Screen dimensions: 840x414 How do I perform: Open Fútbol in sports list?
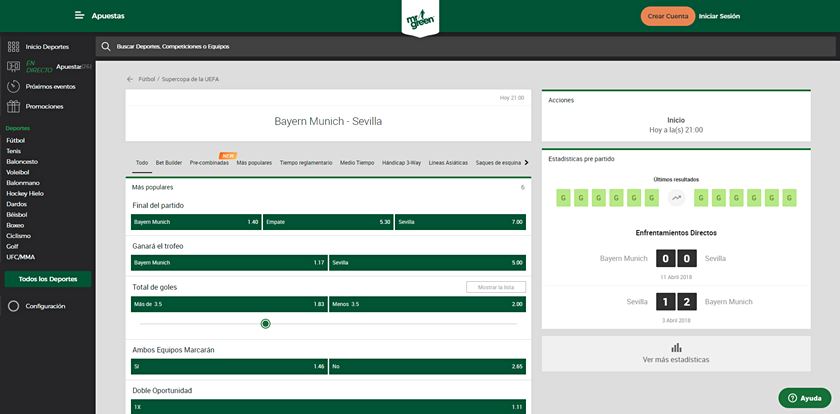point(16,140)
